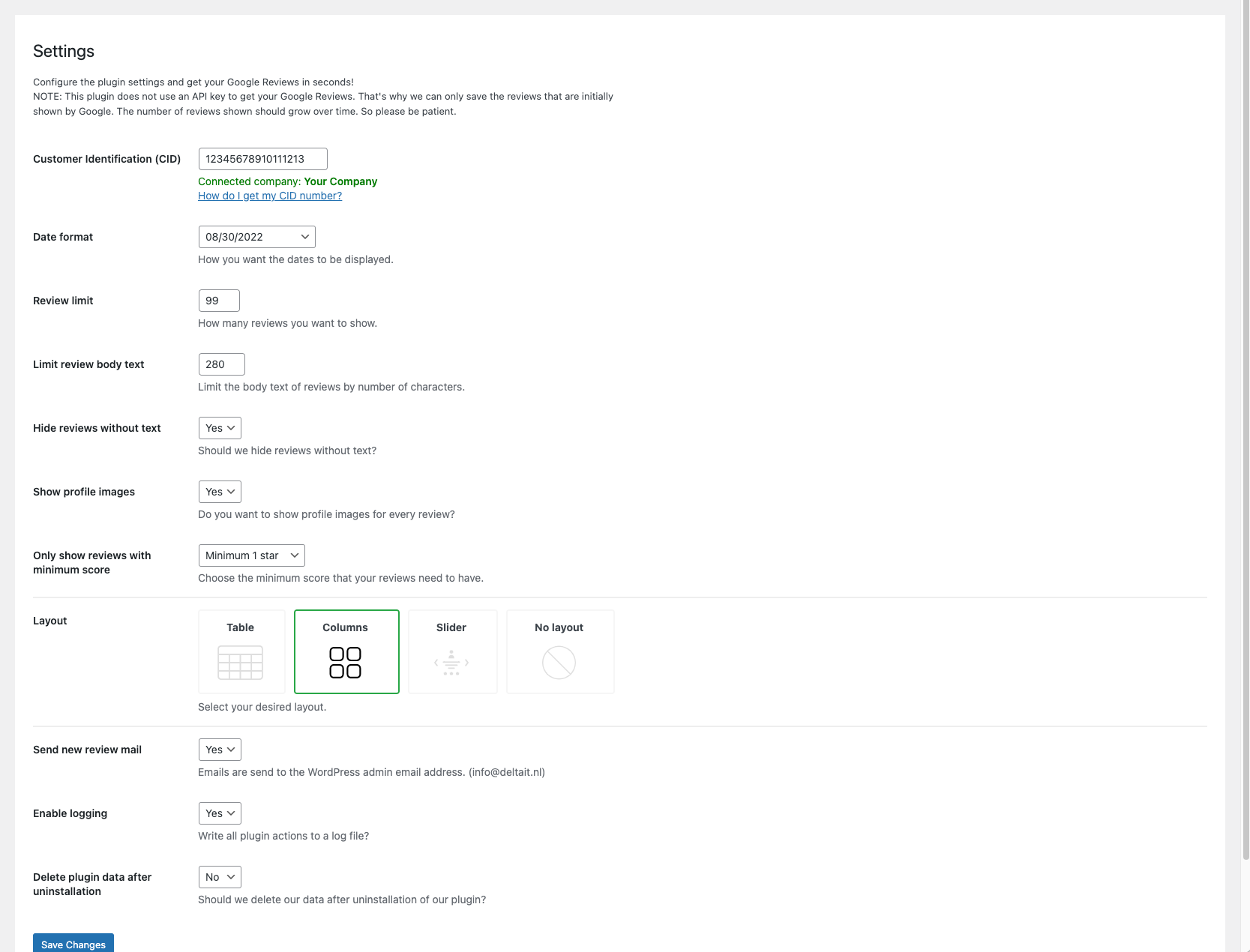Click the Limit review body text field

click(221, 364)
